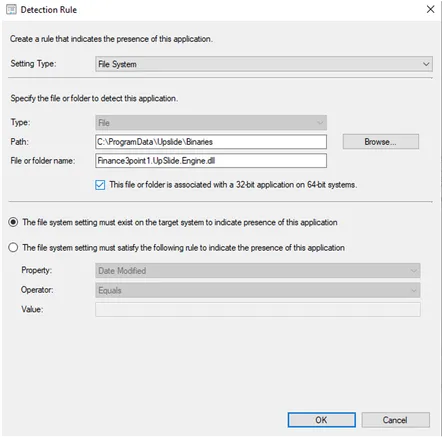Confirm with the OK button
Viewport: 442px width, 437px height.
click(322, 420)
